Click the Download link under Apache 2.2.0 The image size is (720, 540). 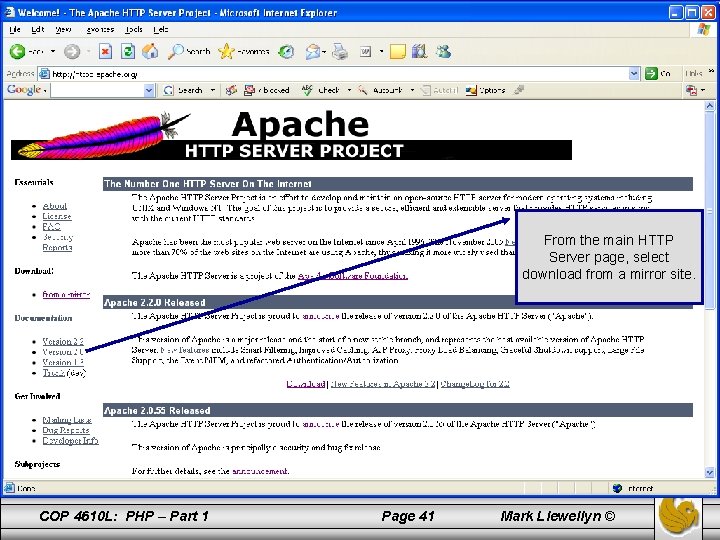(x=306, y=383)
